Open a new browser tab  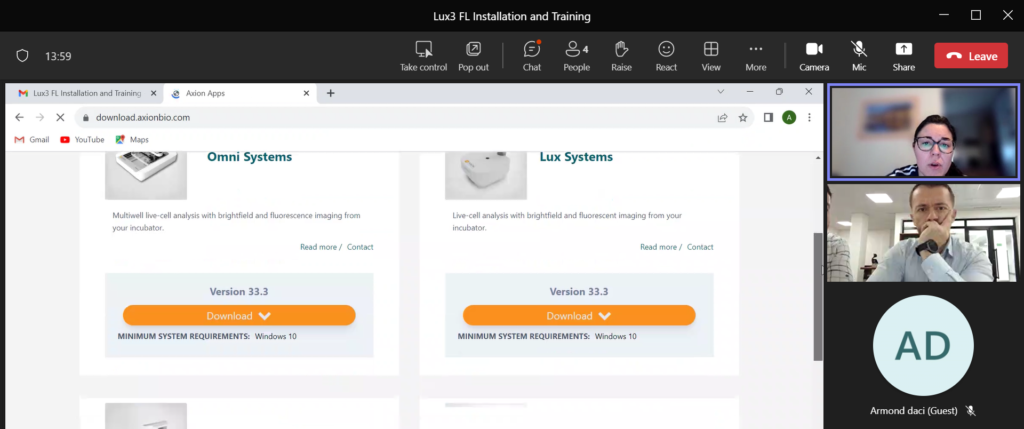click(330, 93)
